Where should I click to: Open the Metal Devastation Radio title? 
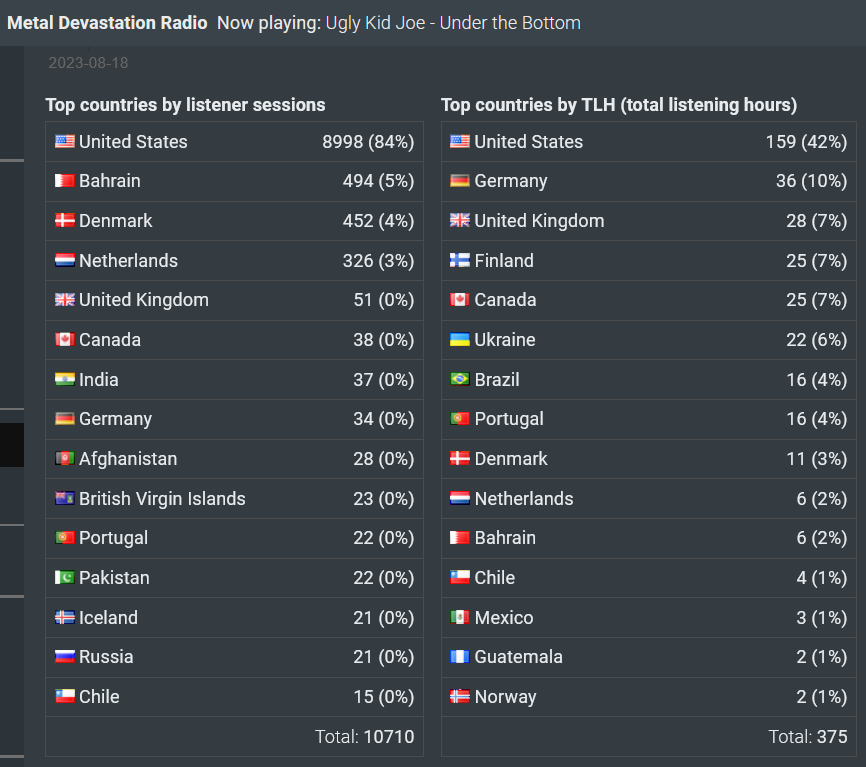(x=107, y=23)
